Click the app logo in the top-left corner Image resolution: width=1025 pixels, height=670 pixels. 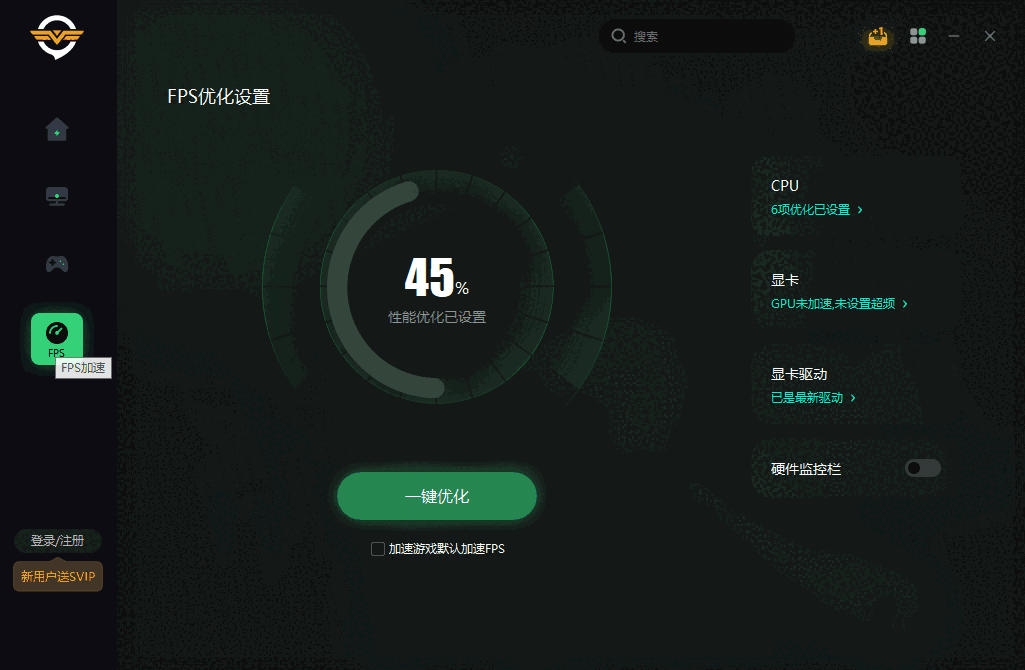[x=57, y=38]
